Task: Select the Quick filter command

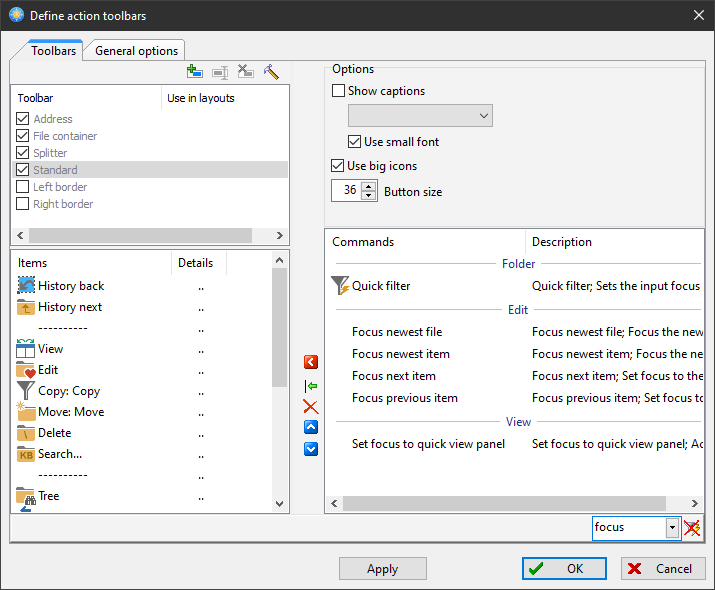Action: (381, 286)
